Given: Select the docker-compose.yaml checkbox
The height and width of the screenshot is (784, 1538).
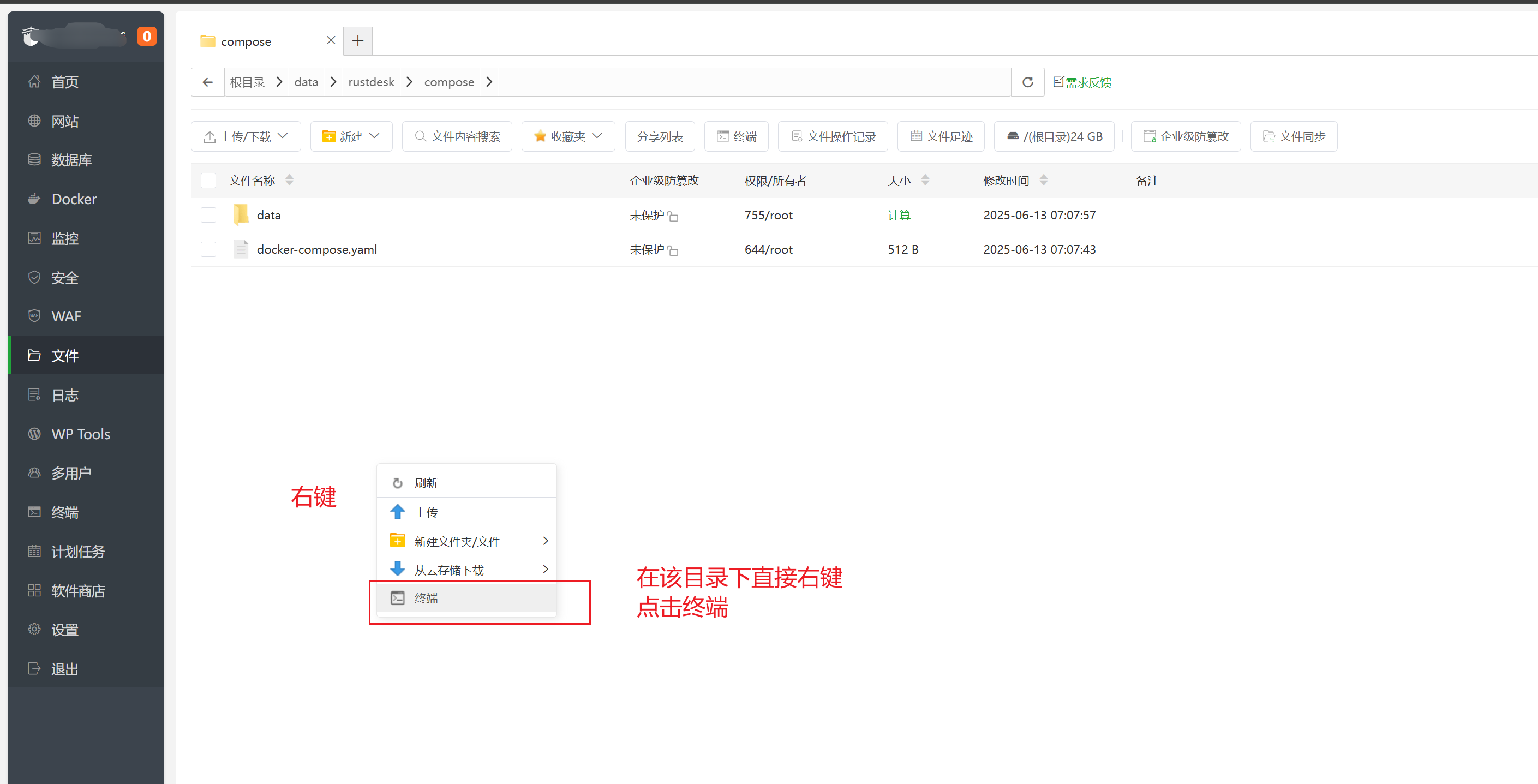Looking at the screenshot, I should [208, 249].
